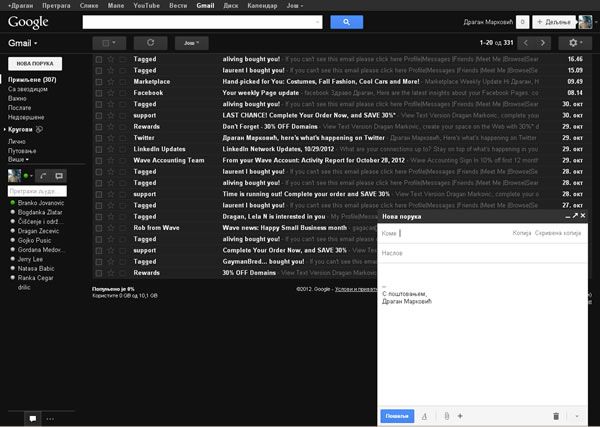Image resolution: width=600 pixels, height=427 pixels.
Task: Open the notifications counter showing 0
Action: [x=522, y=22]
